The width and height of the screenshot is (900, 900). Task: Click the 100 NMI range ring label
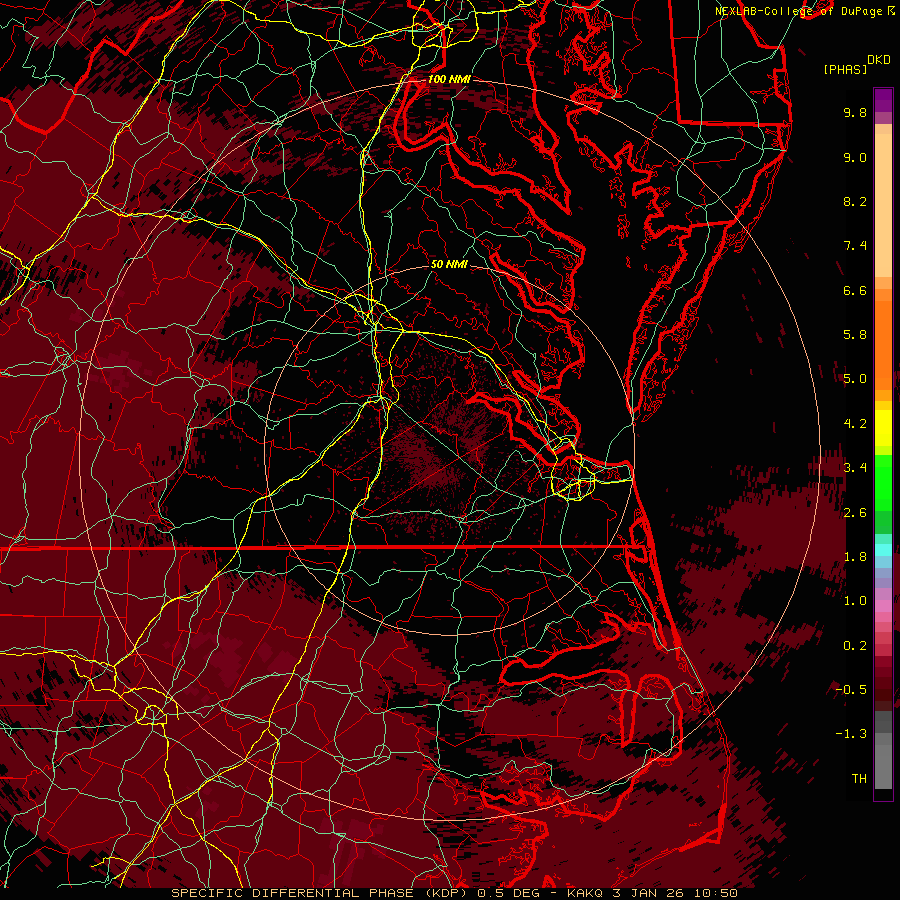449,79
